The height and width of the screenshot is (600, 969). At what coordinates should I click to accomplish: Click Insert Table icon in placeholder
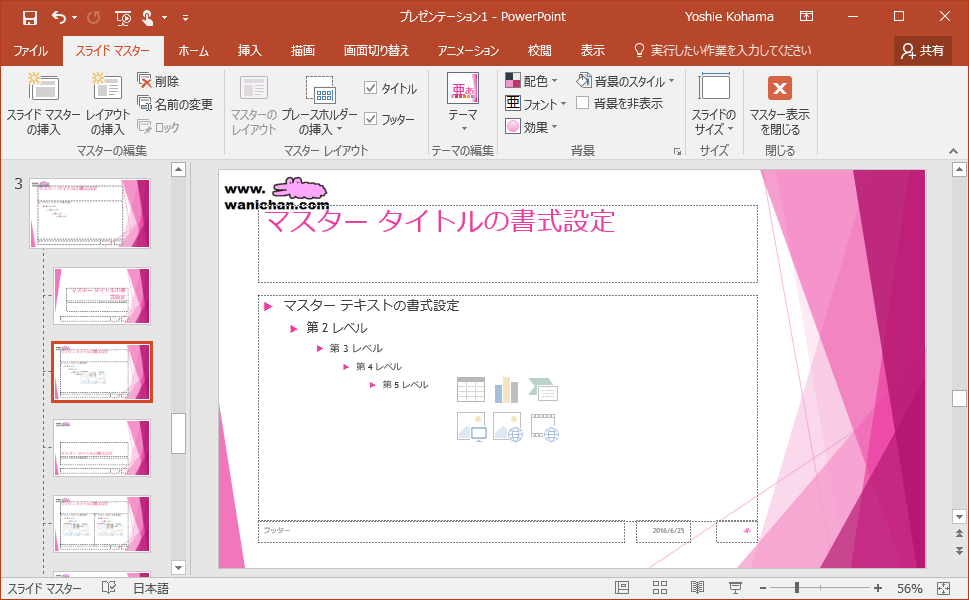coord(471,390)
